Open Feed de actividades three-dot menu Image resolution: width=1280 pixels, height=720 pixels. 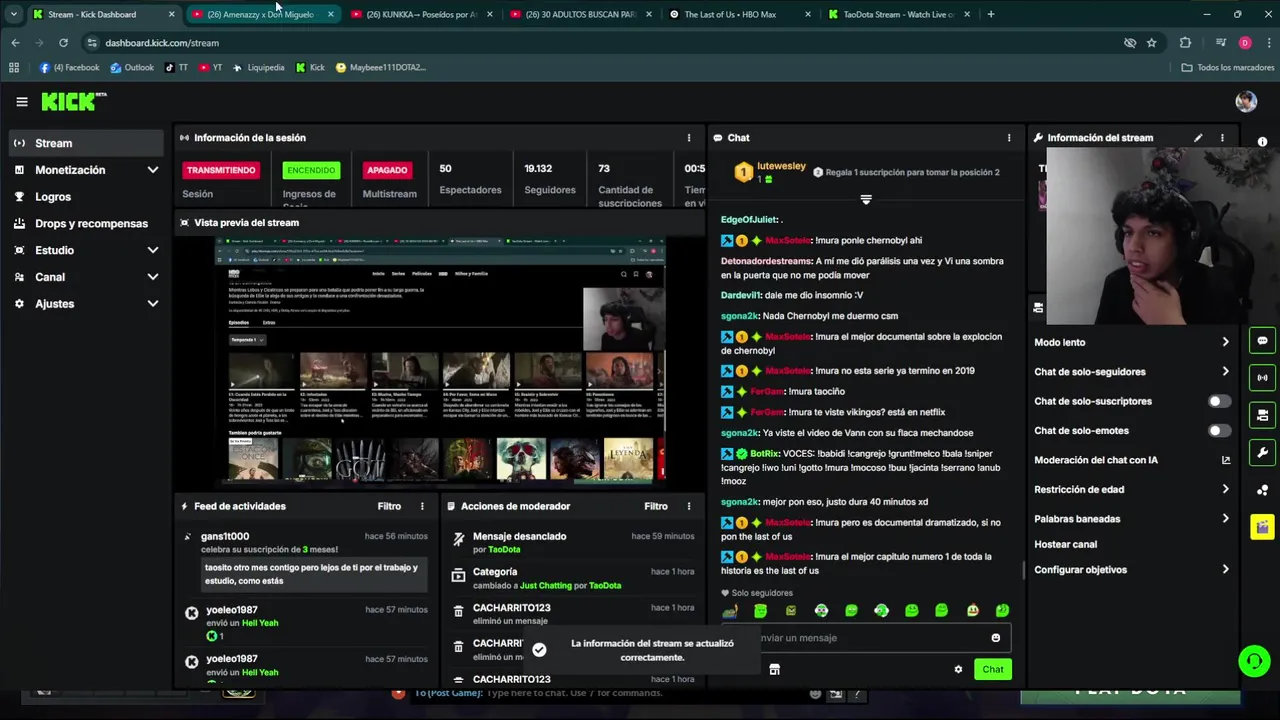point(422,506)
